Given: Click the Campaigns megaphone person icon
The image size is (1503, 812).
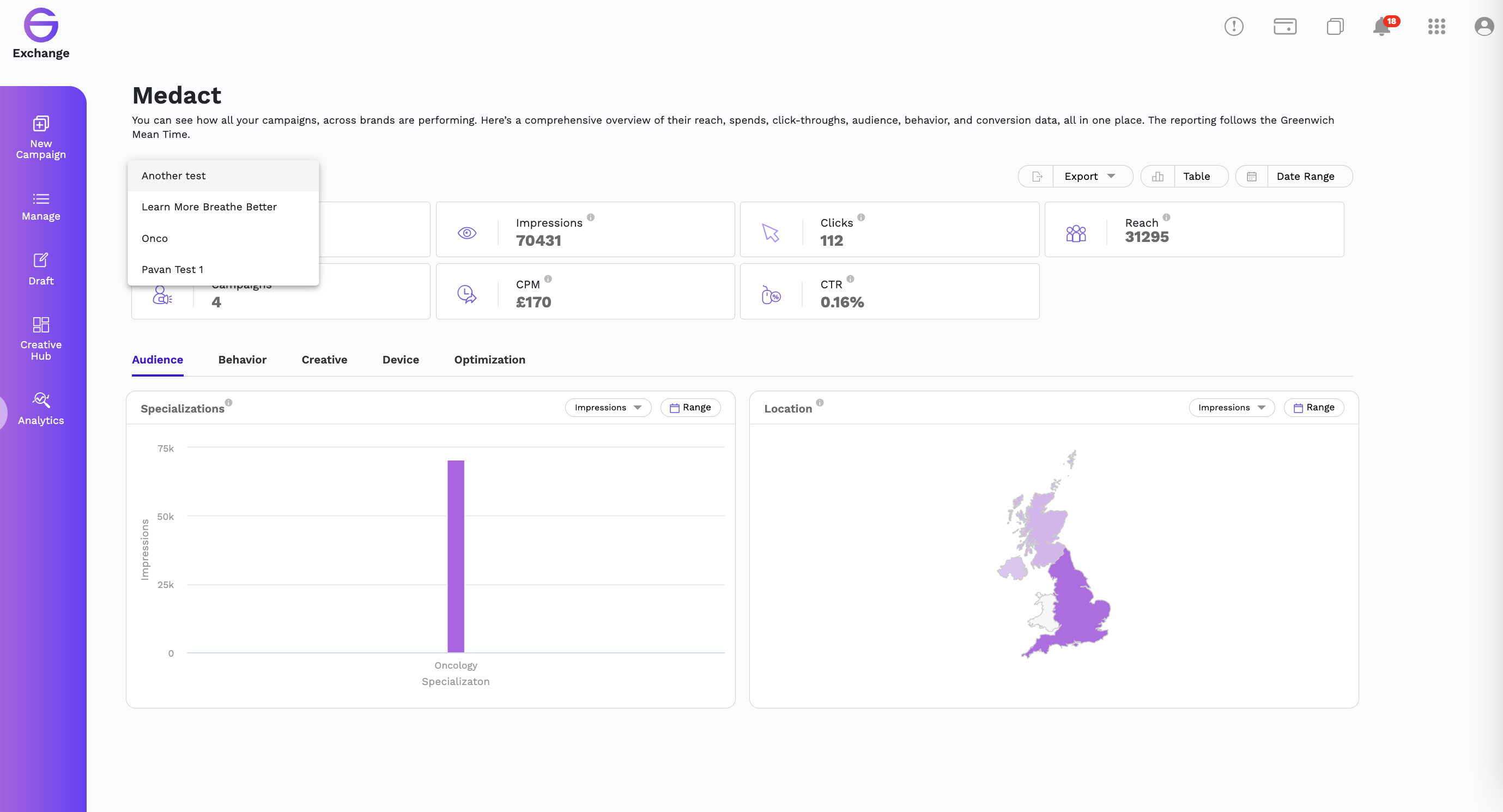Looking at the screenshot, I should (x=162, y=295).
